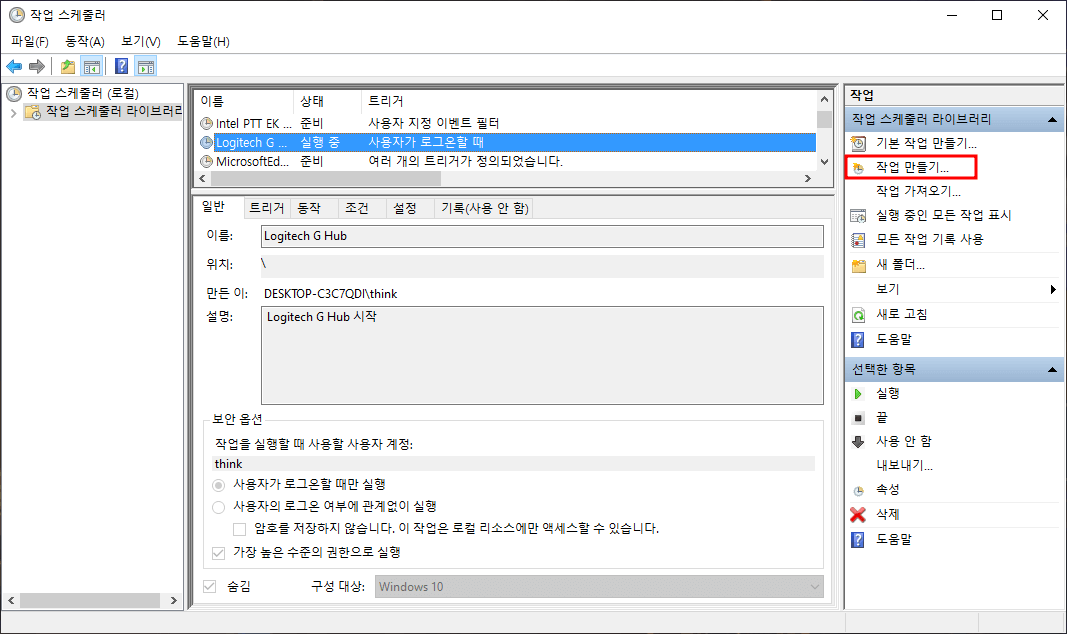Click the 기본 작업 만들기 icon
Viewport: 1067px width, 634px height.
[859, 144]
